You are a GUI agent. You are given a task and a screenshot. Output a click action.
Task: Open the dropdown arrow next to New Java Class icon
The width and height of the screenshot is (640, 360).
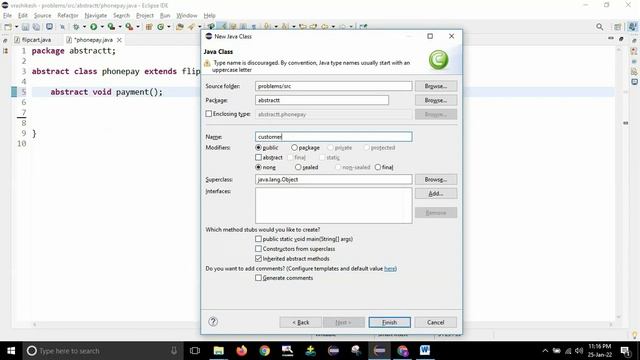pos(169,27)
